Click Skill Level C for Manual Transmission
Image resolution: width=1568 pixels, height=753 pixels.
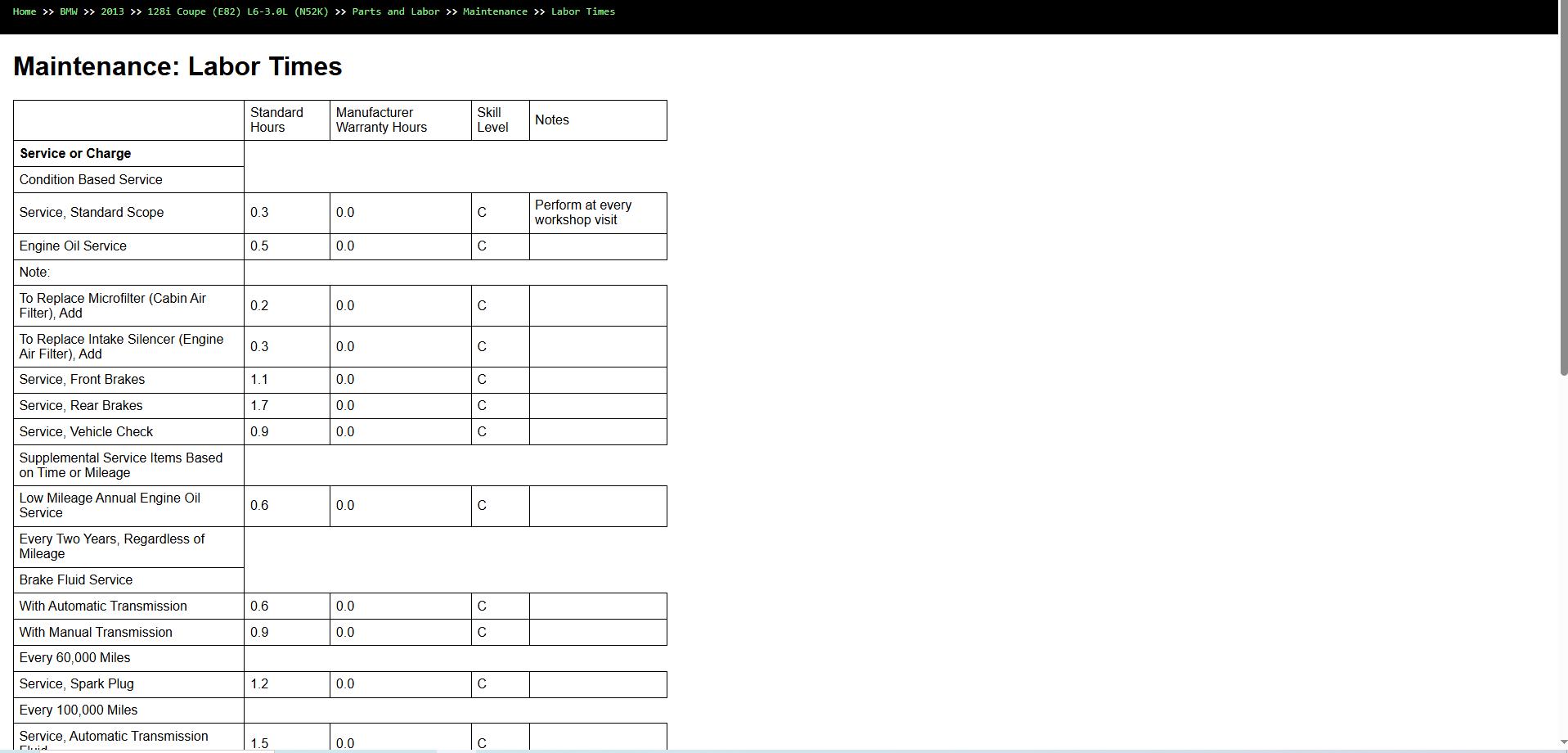[x=501, y=633]
